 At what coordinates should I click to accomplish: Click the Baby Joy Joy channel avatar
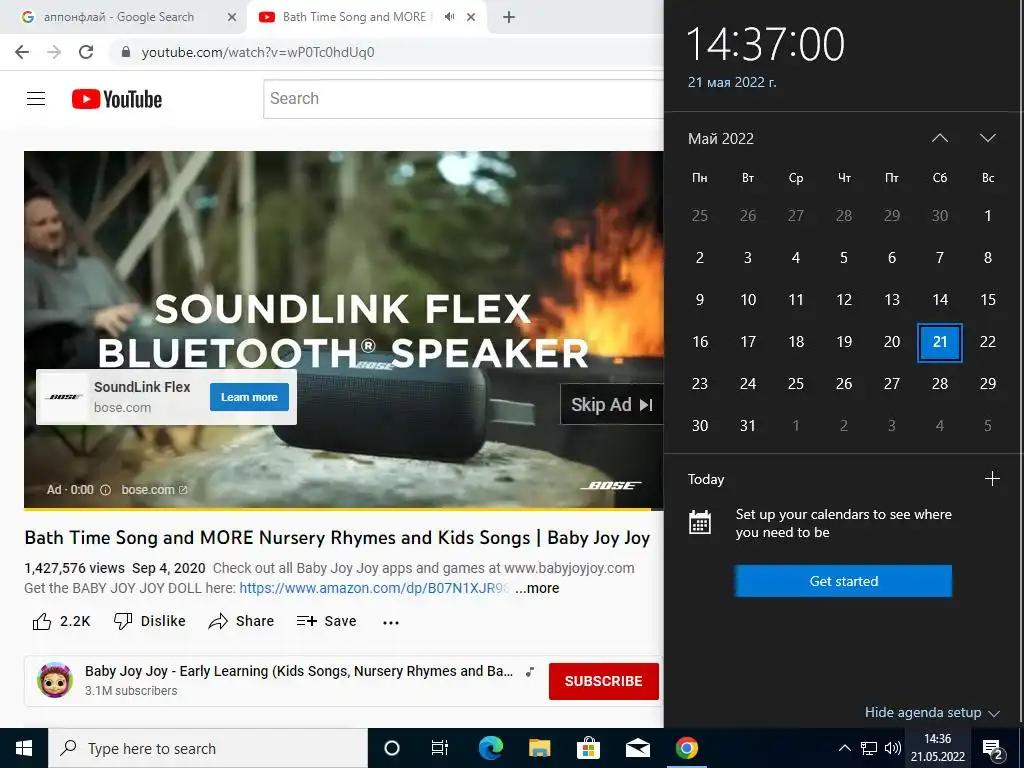(55, 680)
